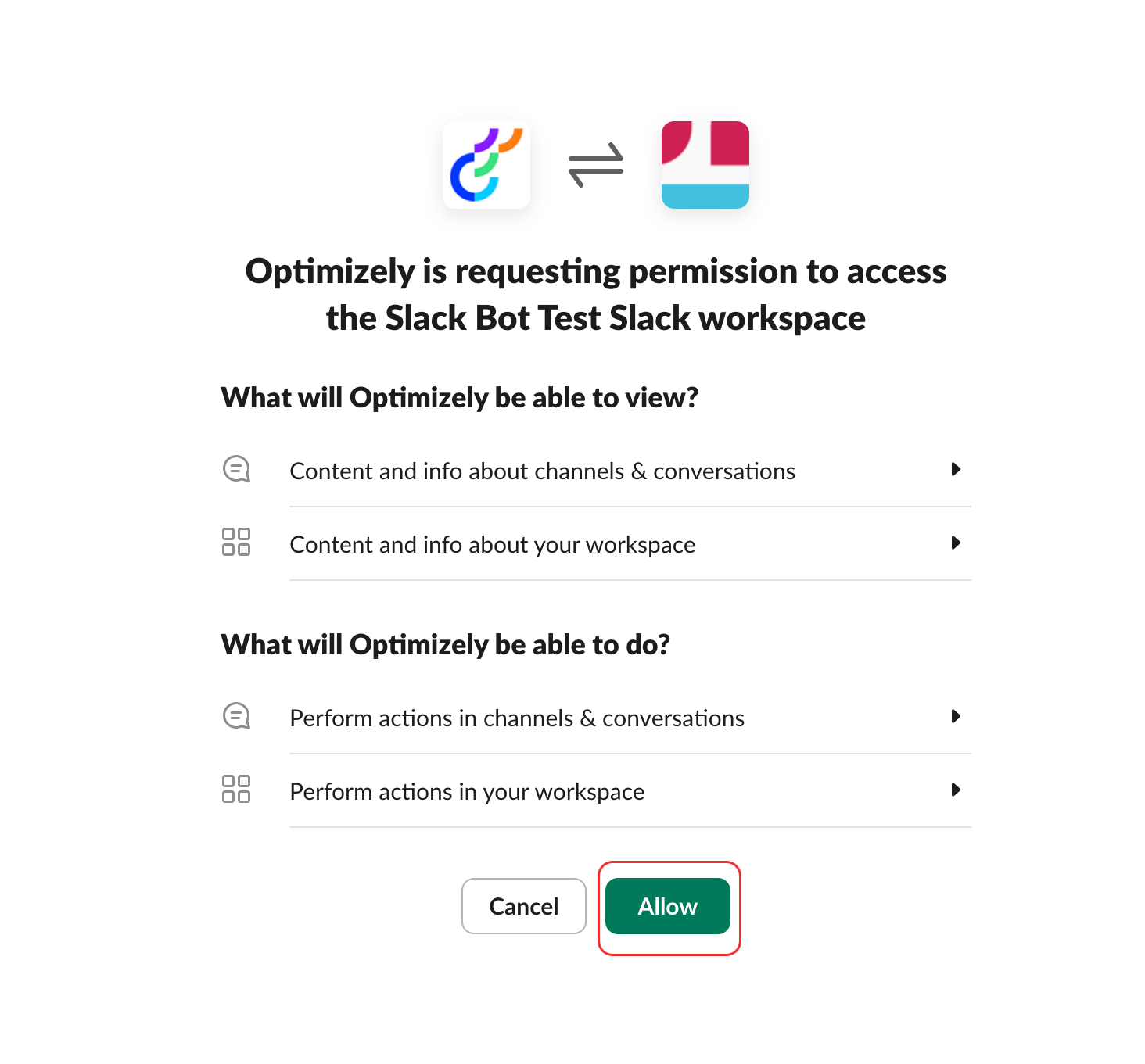Expand perform actions in workspace details
Image resolution: width=1145 pixels, height=1064 pixels.
956,790
